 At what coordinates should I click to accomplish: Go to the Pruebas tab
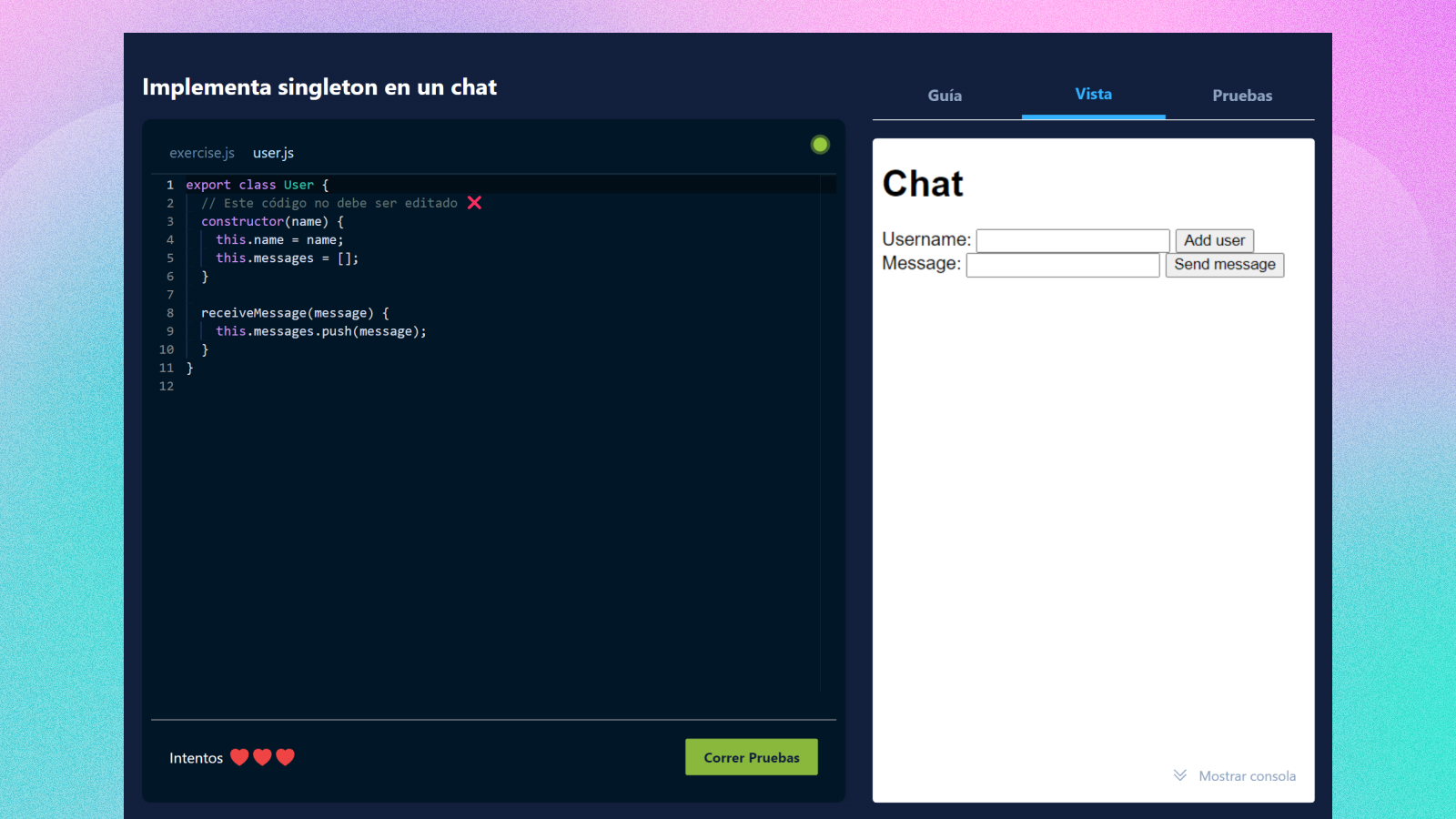tap(1242, 96)
